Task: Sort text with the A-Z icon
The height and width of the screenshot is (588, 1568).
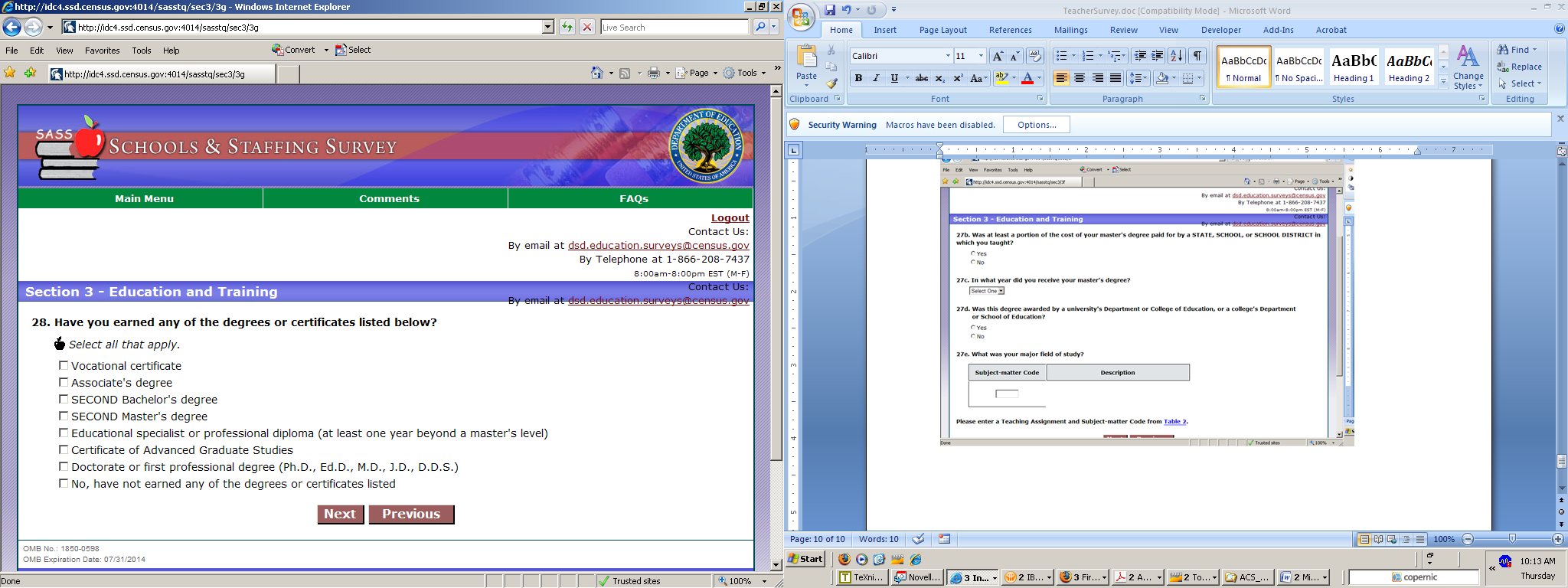Action: pyautogui.click(x=1177, y=56)
